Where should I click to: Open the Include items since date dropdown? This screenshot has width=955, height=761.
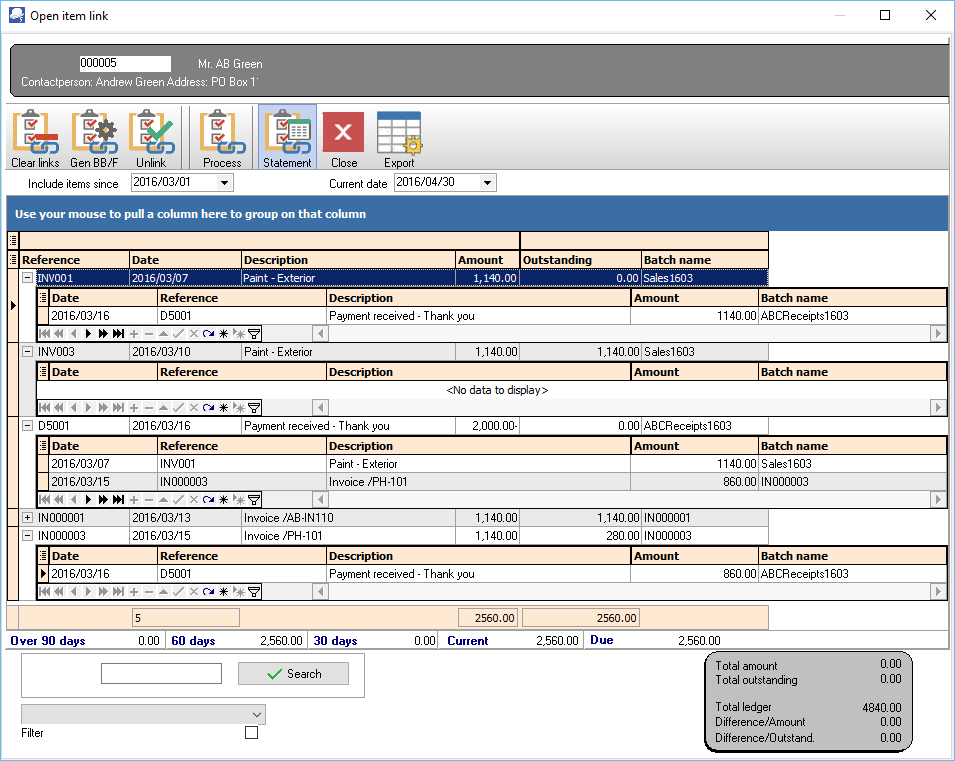tap(224, 183)
